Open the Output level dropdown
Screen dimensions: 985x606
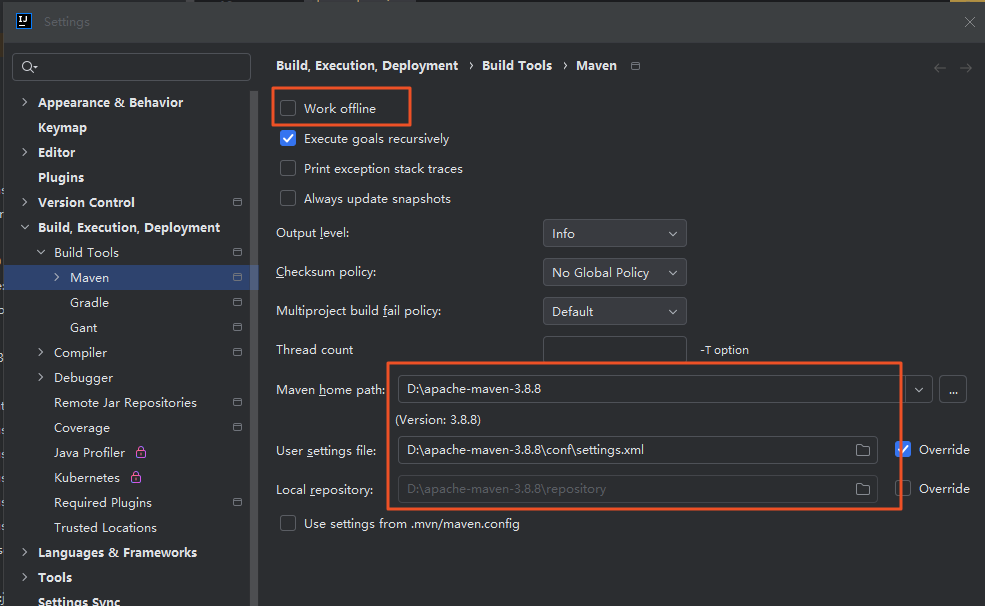pyautogui.click(x=614, y=234)
